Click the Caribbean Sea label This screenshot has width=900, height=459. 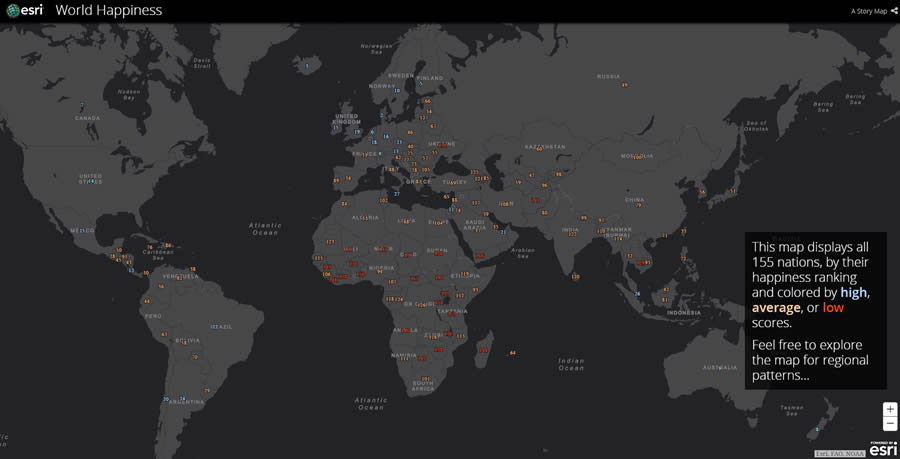158,255
